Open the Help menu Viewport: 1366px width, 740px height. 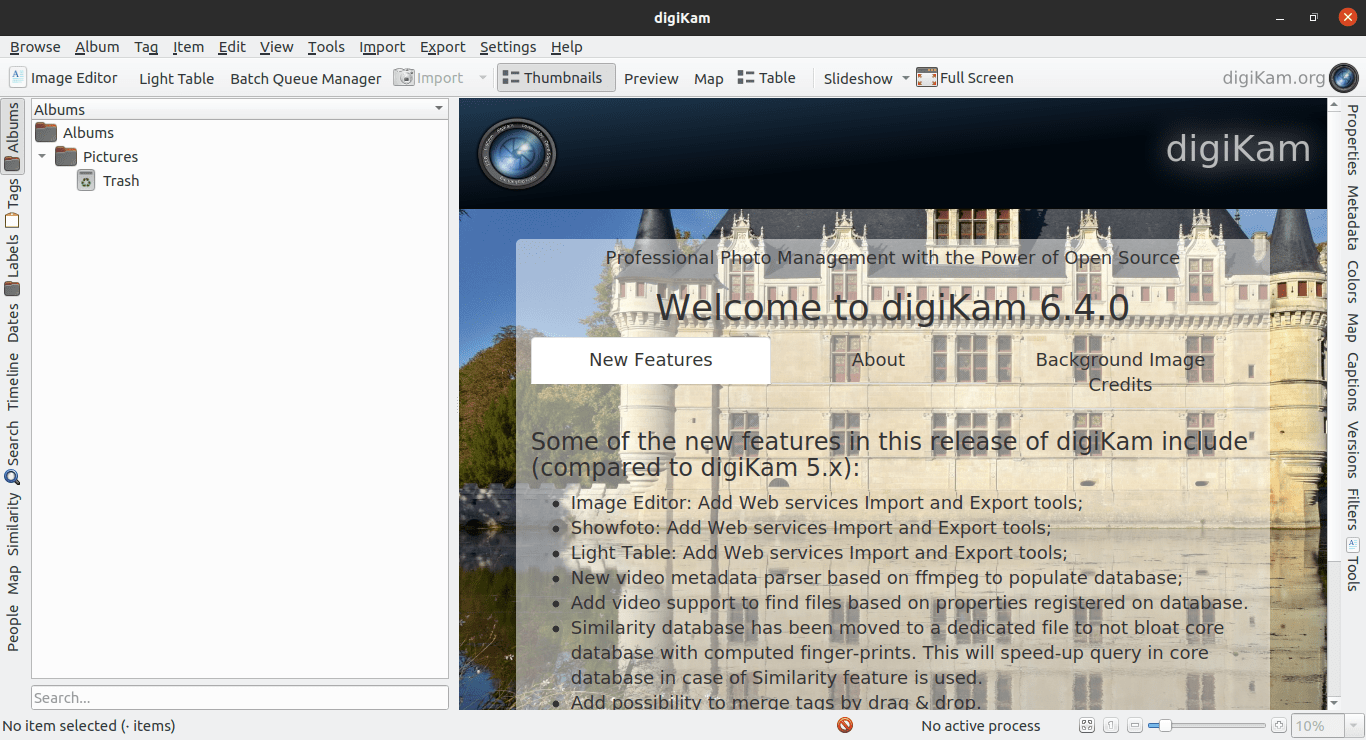click(566, 47)
